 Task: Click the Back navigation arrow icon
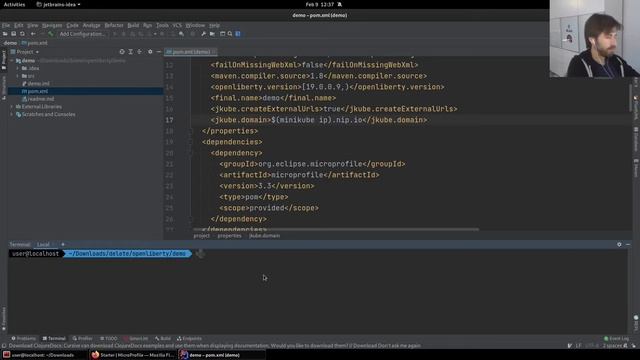coord(33,34)
